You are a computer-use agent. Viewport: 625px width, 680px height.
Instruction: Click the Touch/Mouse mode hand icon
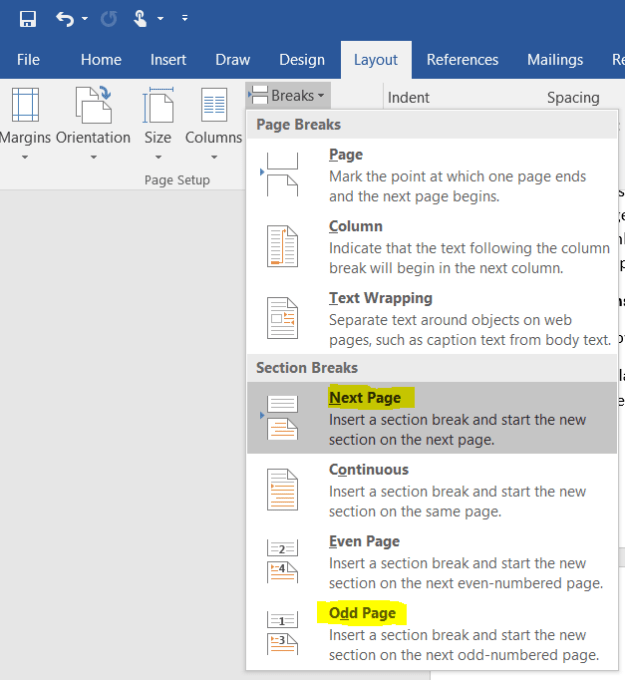(x=141, y=19)
